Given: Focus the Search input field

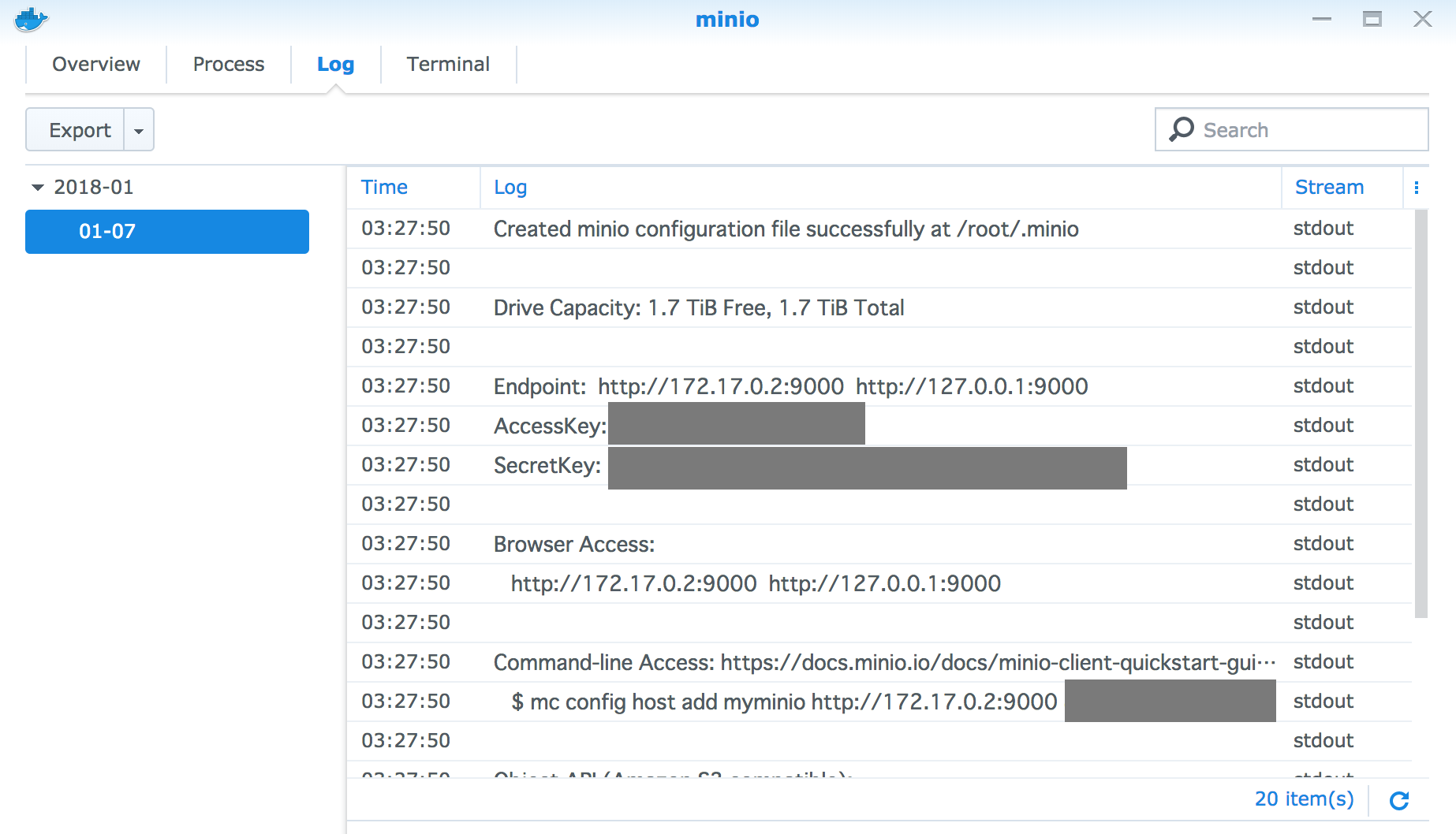Looking at the screenshot, I should [1292, 129].
